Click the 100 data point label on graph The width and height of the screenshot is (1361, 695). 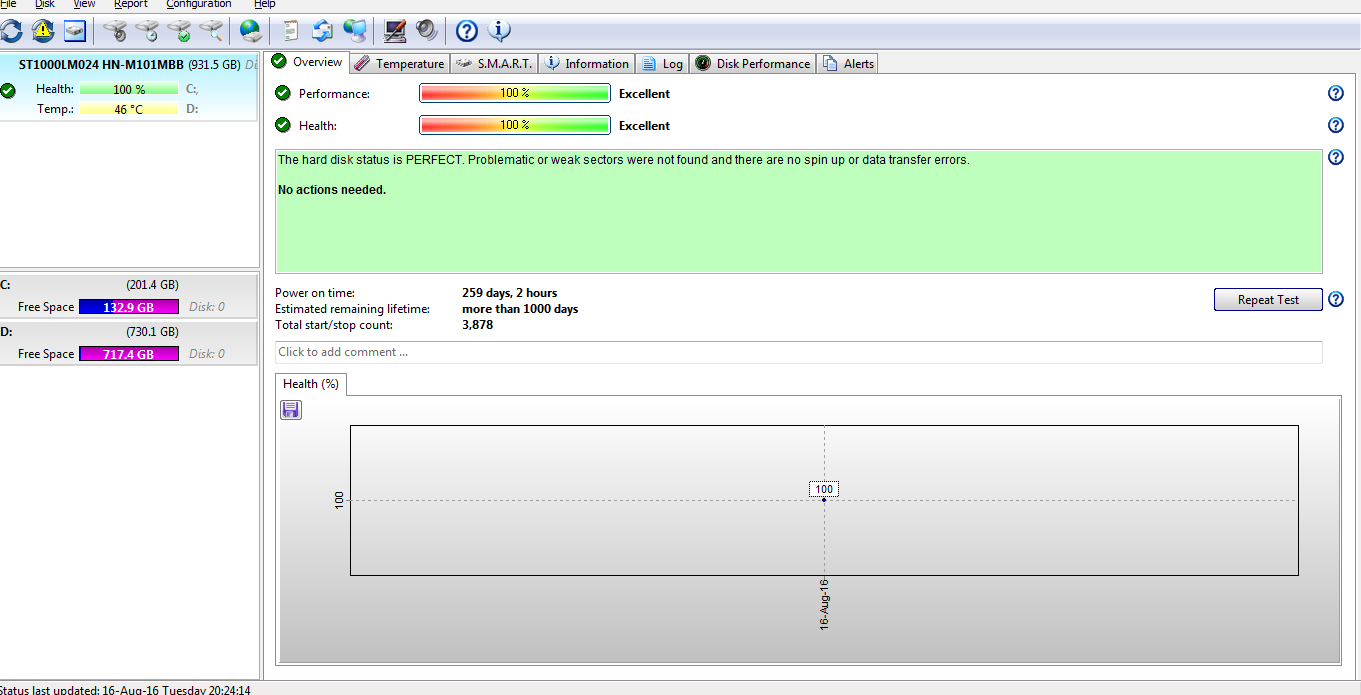coord(824,489)
